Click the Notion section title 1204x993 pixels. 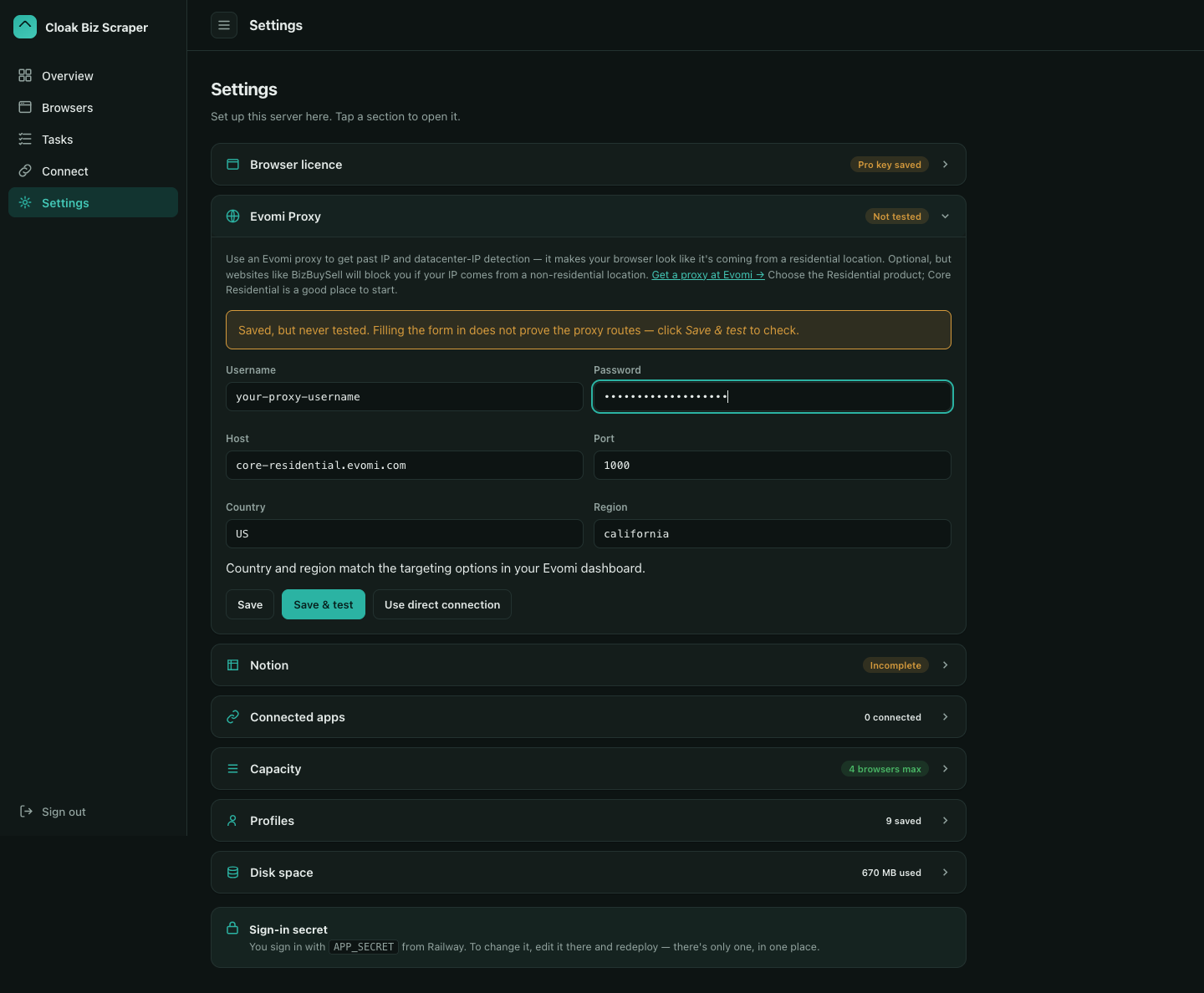pos(269,665)
